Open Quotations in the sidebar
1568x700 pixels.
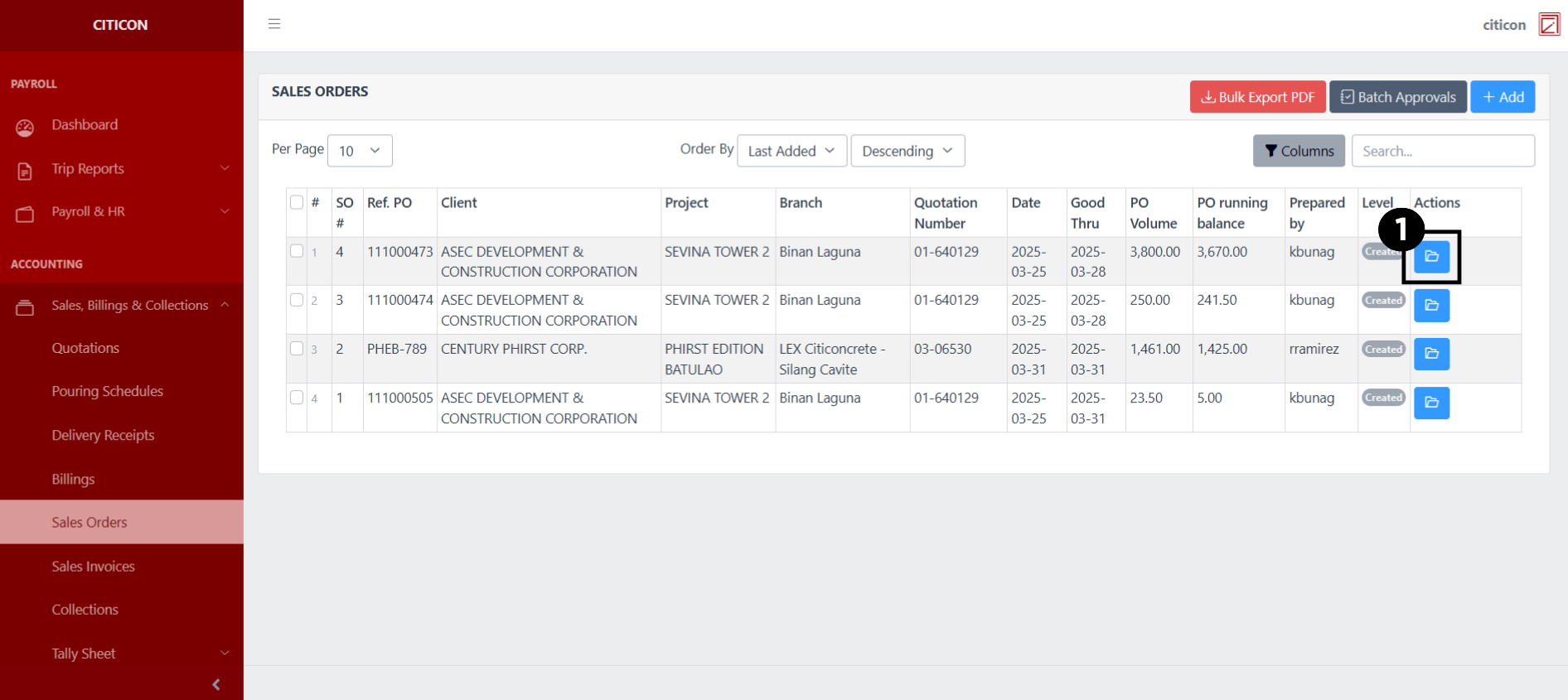(85, 348)
